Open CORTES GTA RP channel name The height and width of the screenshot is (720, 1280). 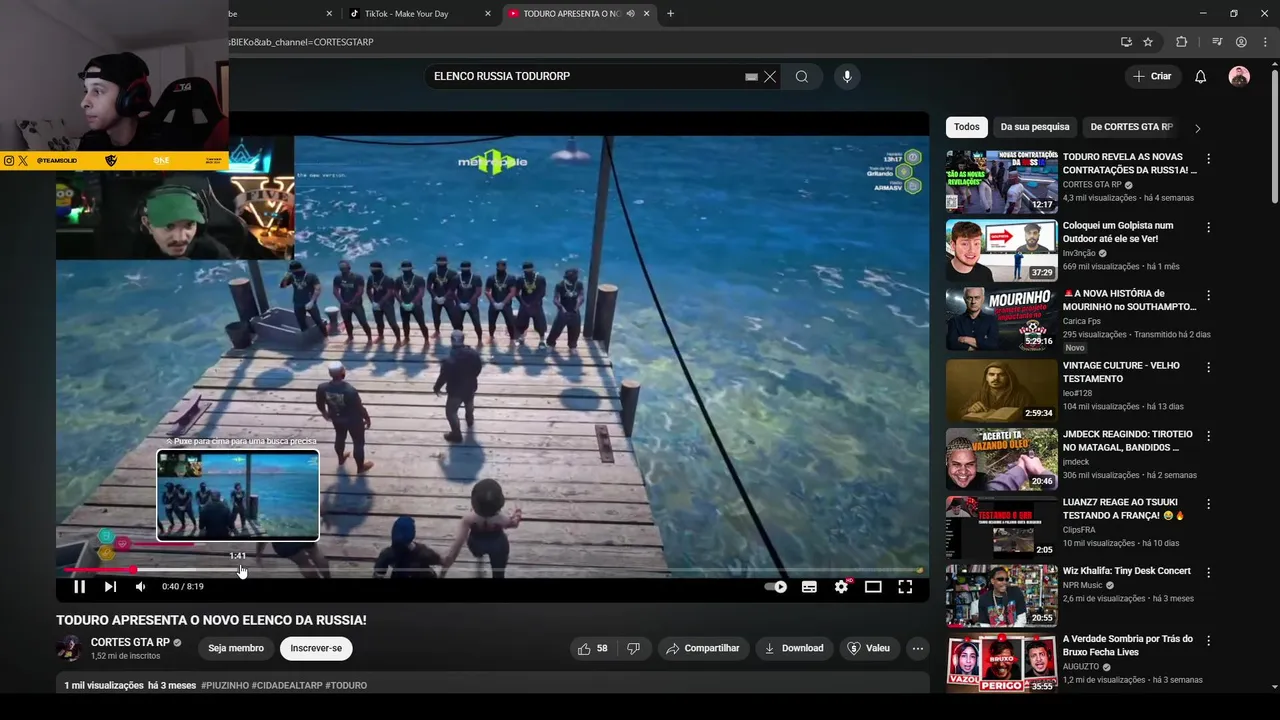(130, 642)
